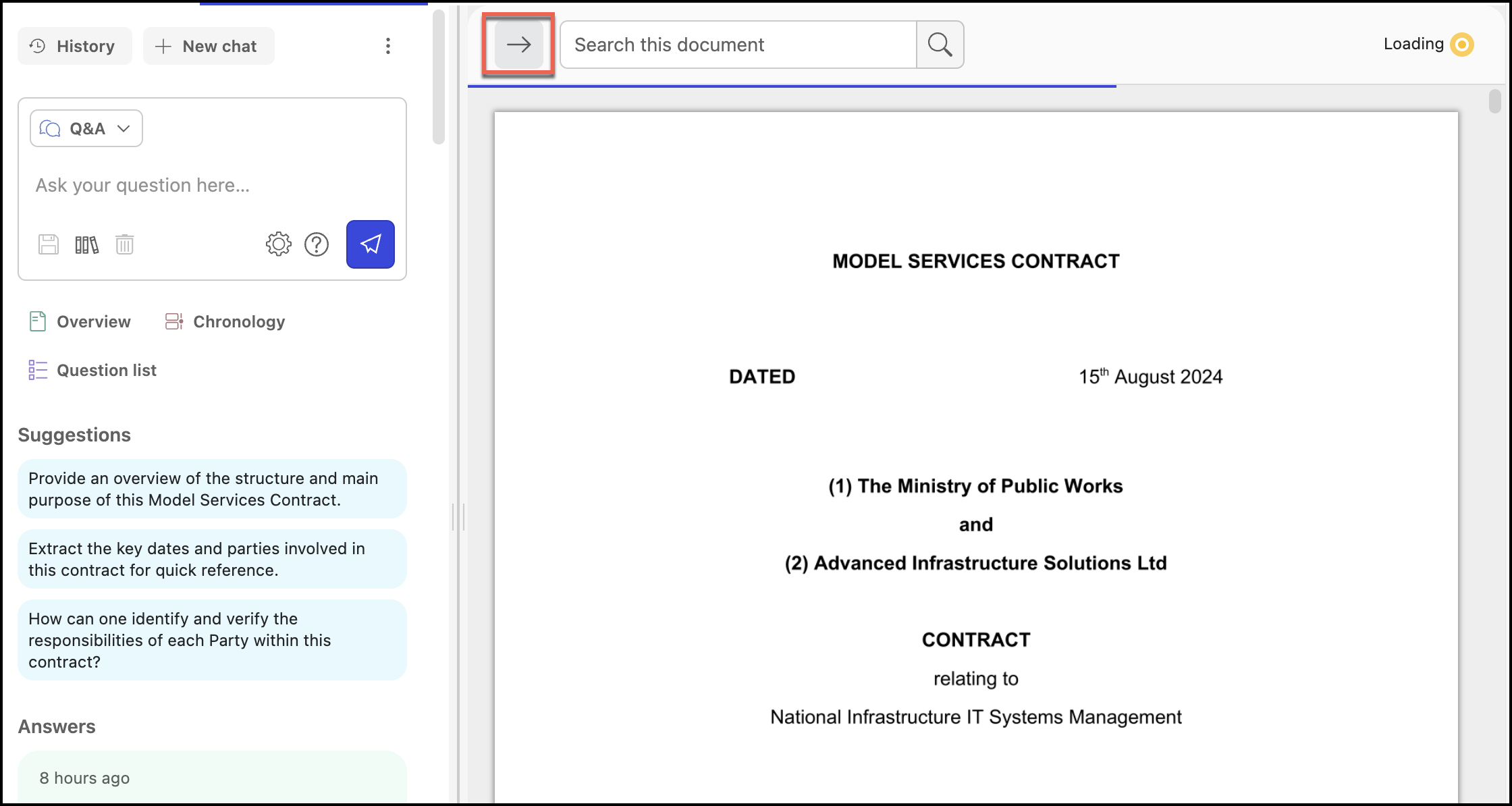The height and width of the screenshot is (806, 1512).
Task: Focus the Search this document field
Action: coord(737,45)
